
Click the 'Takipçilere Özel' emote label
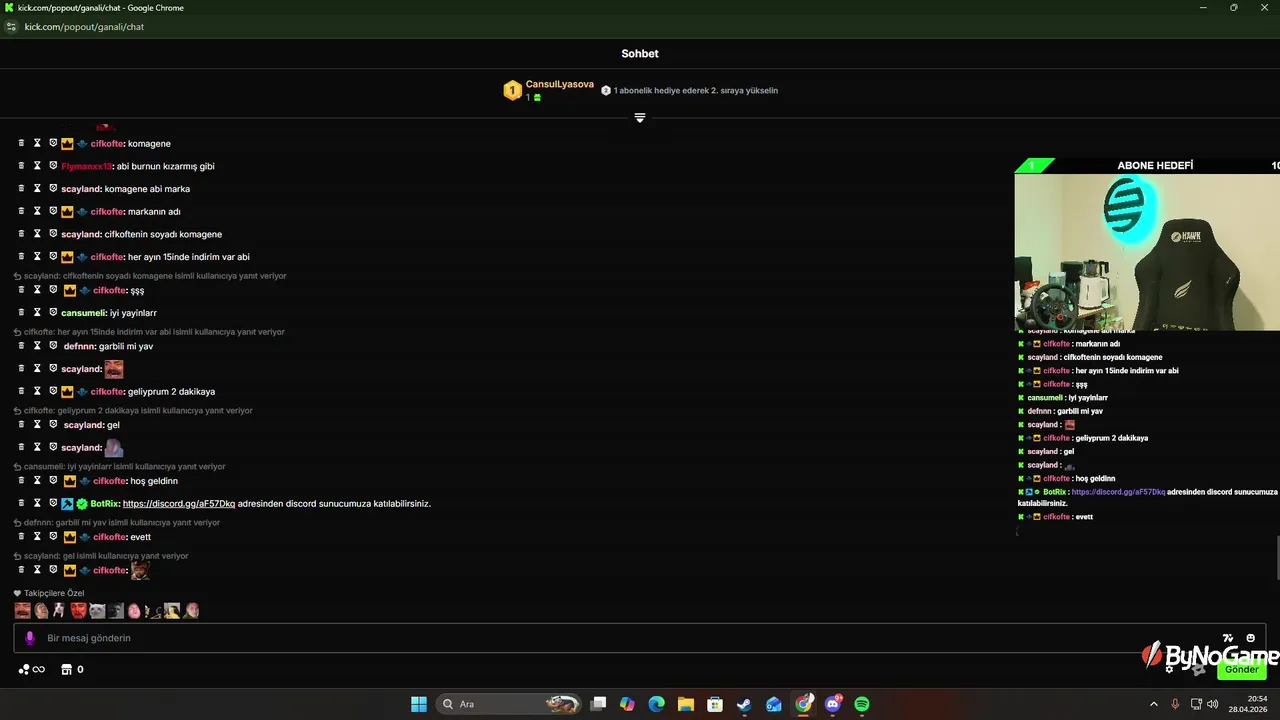49,593
